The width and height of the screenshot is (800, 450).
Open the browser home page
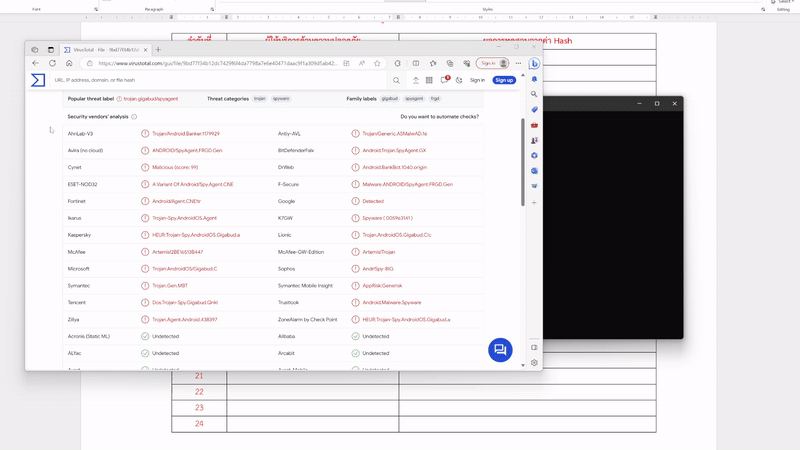click(69, 63)
